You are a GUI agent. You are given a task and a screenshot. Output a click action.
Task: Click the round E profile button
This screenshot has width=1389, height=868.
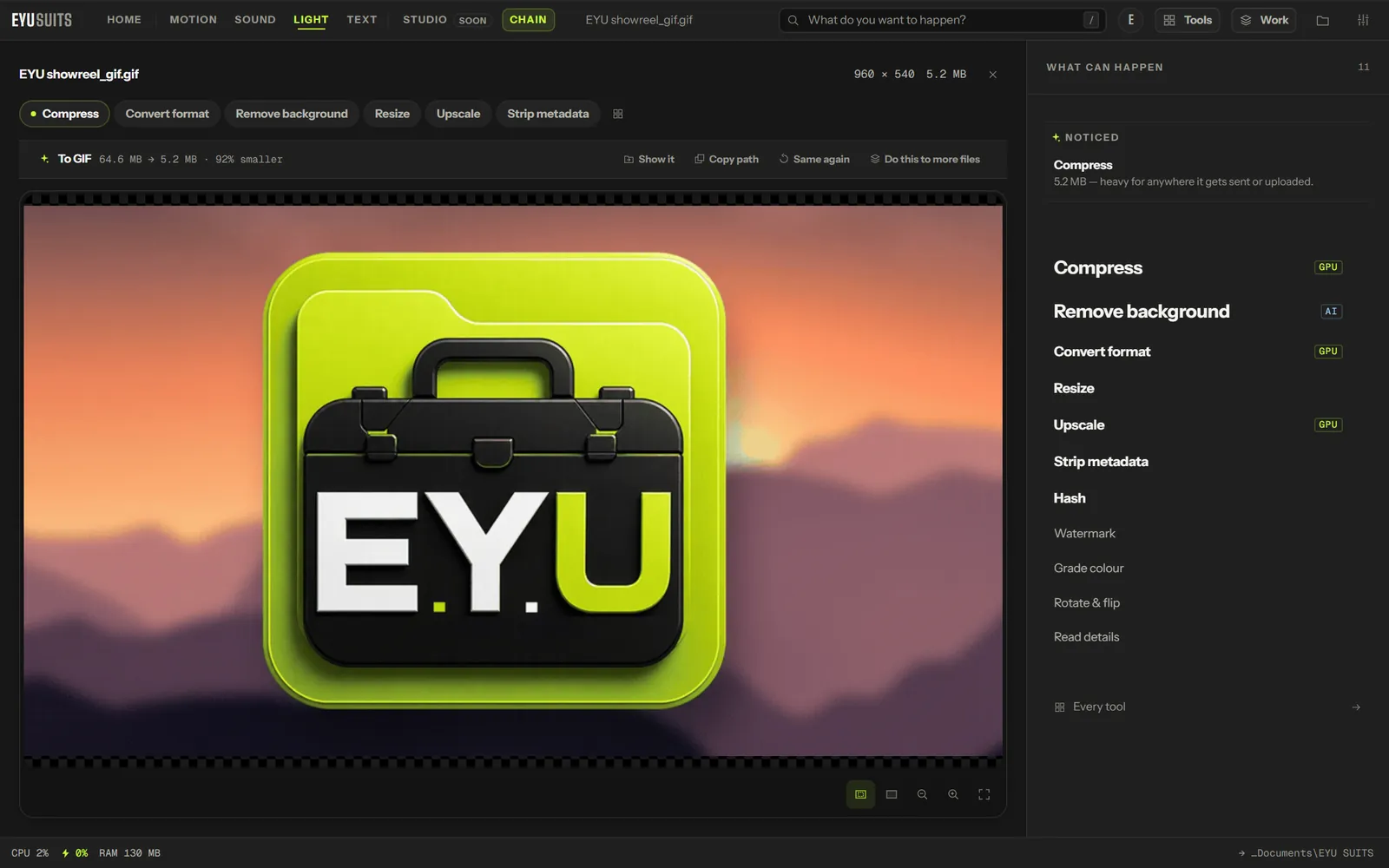click(x=1130, y=20)
